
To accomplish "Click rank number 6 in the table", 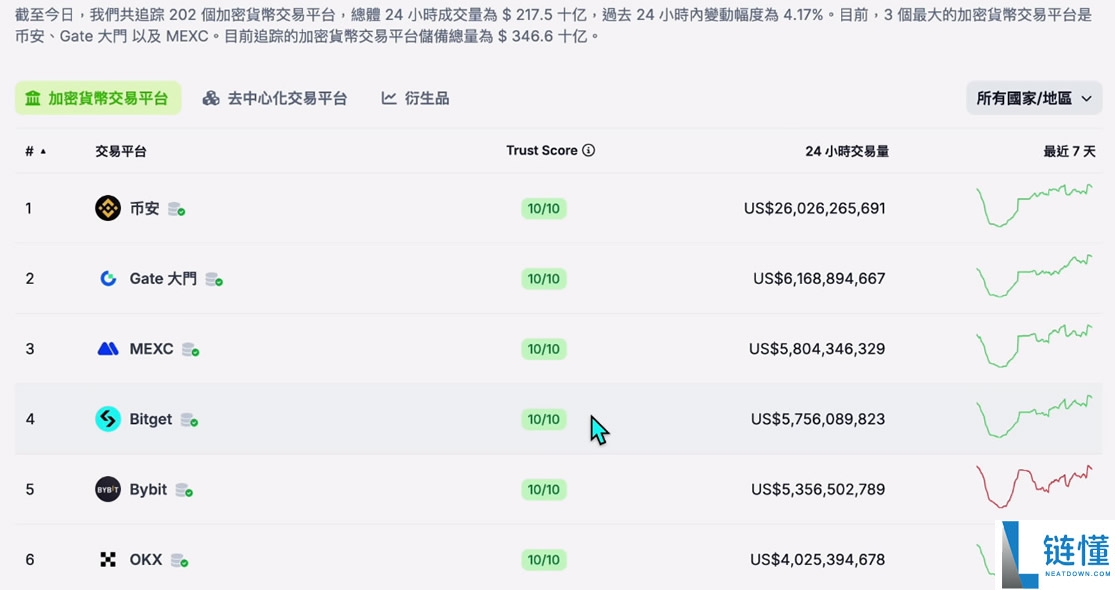I will point(30,560).
